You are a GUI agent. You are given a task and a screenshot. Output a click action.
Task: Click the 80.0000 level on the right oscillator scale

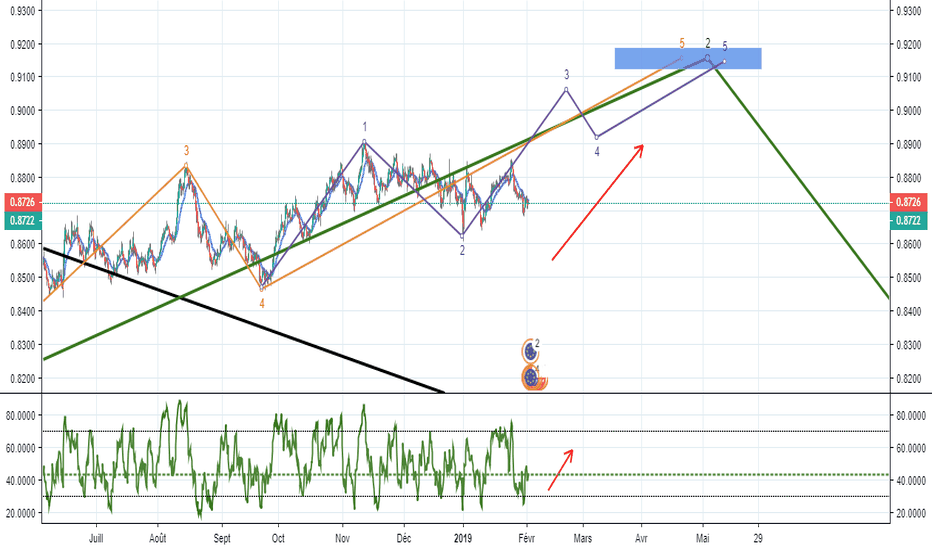pos(911,416)
